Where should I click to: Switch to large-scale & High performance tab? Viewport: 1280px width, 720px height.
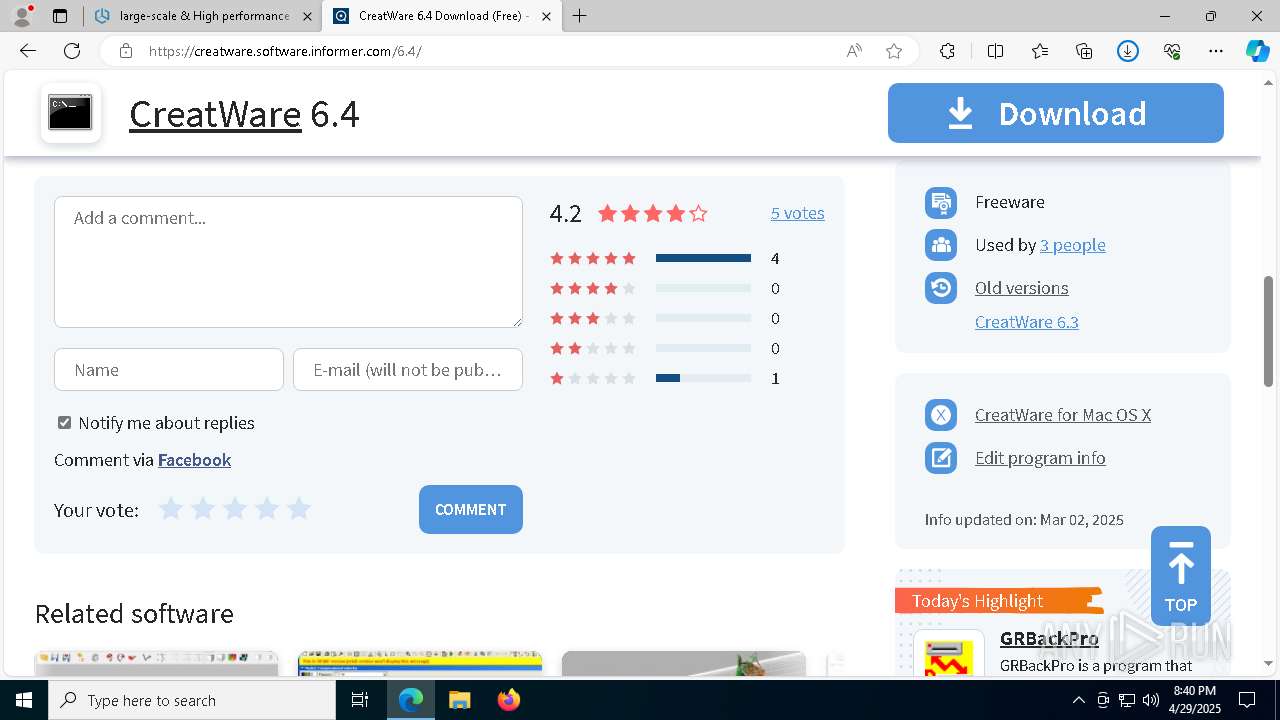202,16
